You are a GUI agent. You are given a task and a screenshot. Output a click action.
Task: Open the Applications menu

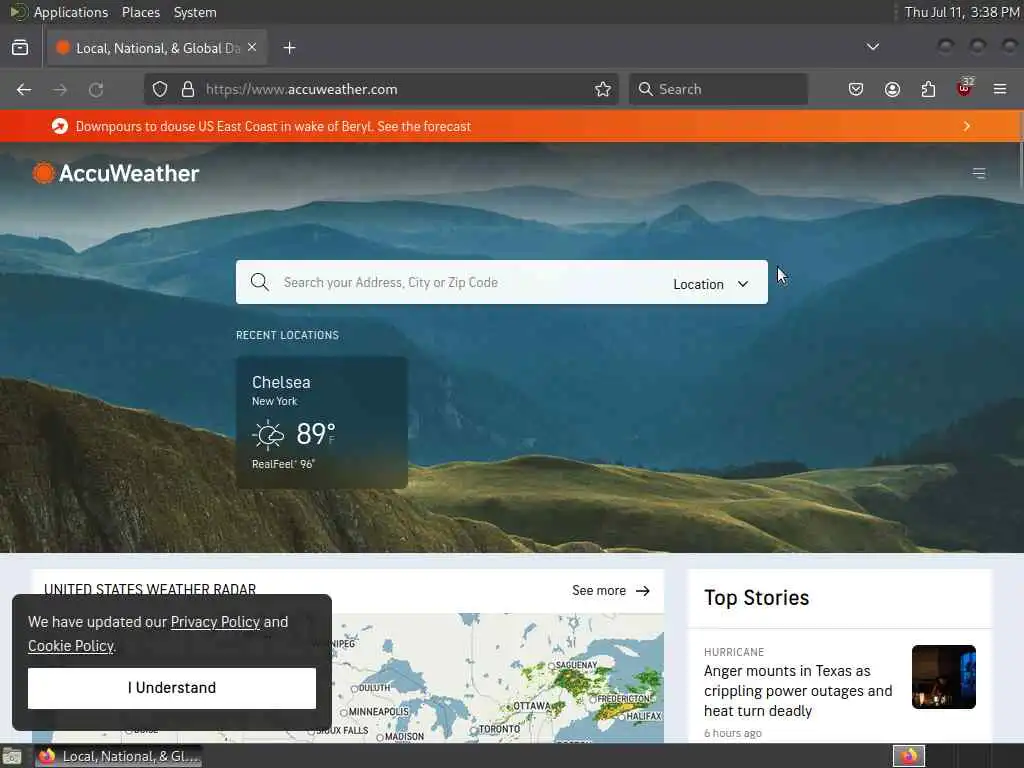pyautogui.click(x=71, y=12)
